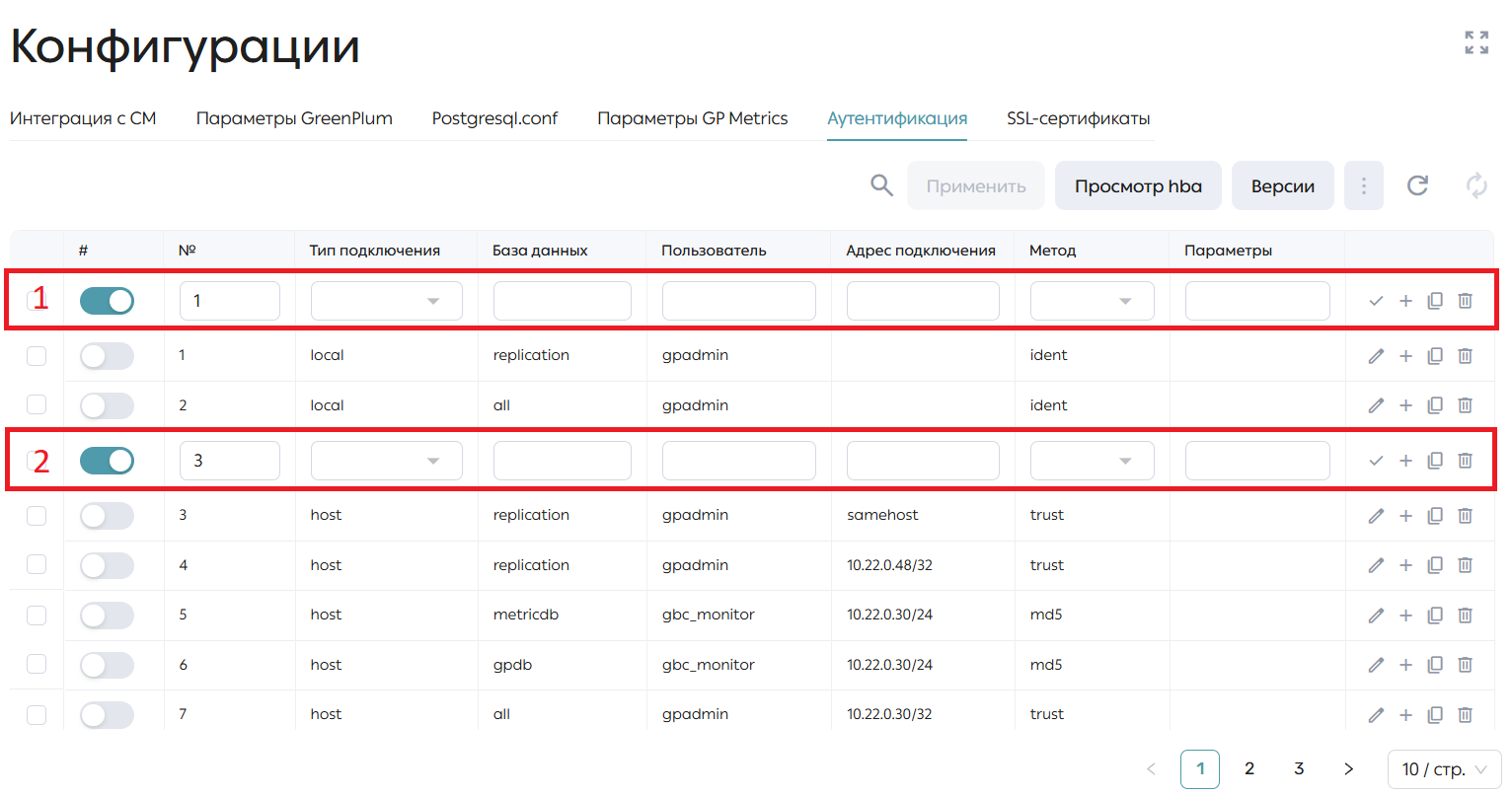Viewport: 1512px width, 797px height.
Task: Open connection type dropdown in first edited row
Action: tap(387, 301)
